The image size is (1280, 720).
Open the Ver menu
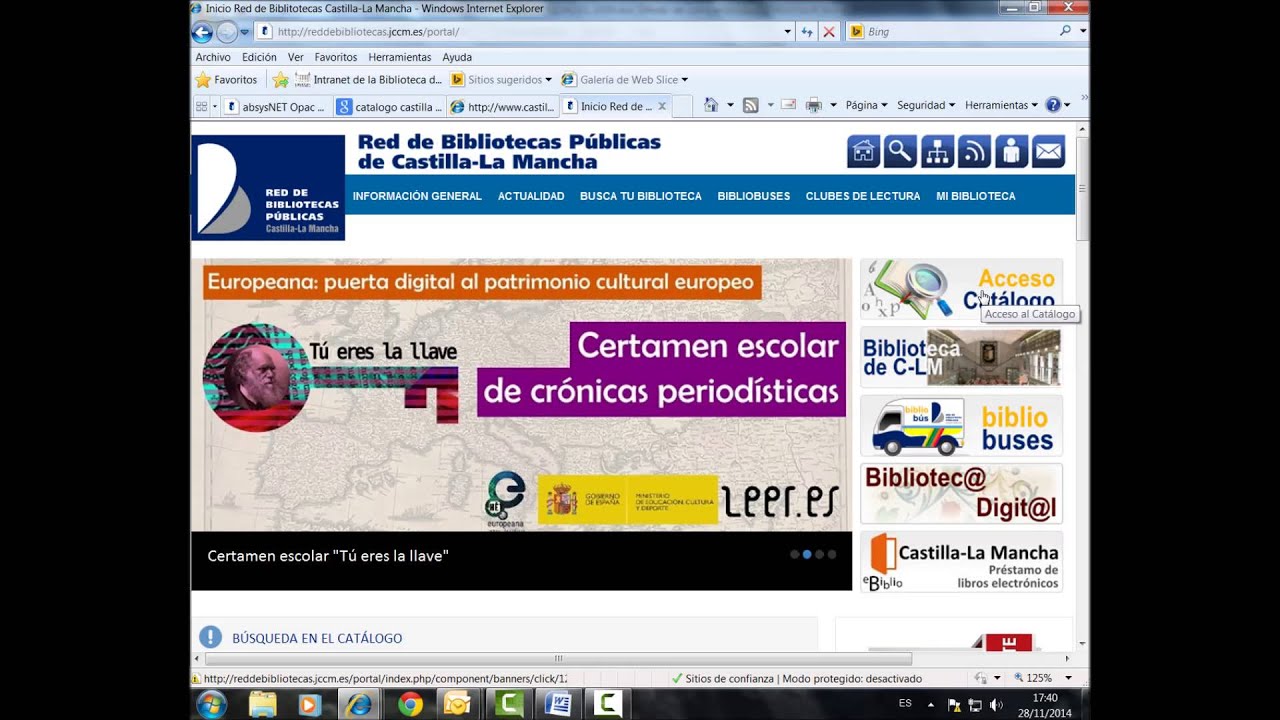(x=295, y=57)
